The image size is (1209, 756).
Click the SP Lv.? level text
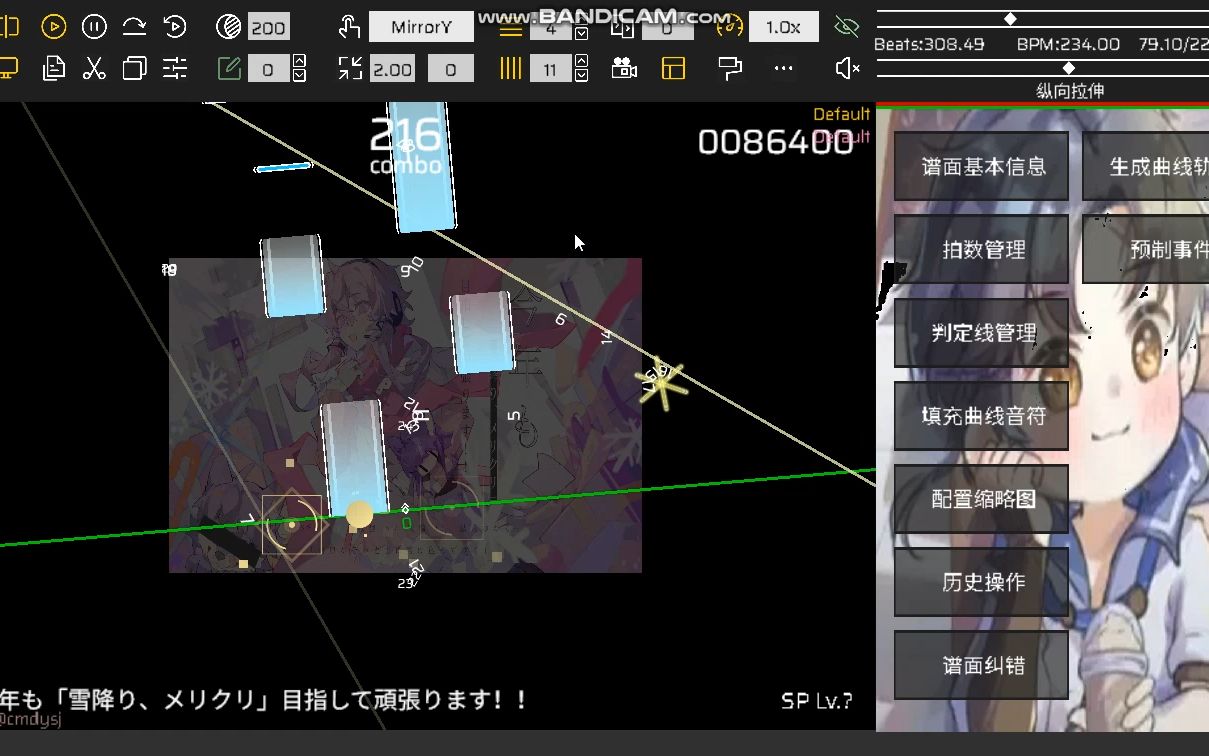click(x=817, y=701)
